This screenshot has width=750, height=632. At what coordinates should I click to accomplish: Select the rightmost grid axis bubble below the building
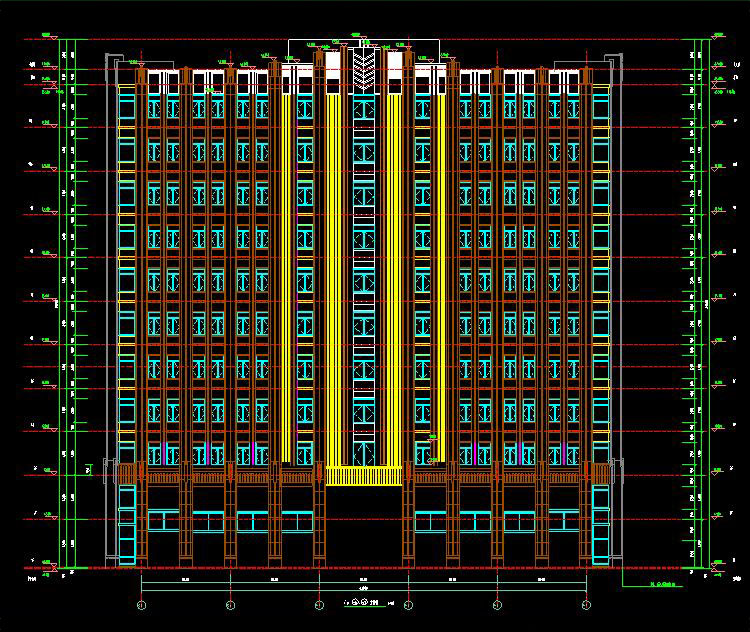coord(586,605)
